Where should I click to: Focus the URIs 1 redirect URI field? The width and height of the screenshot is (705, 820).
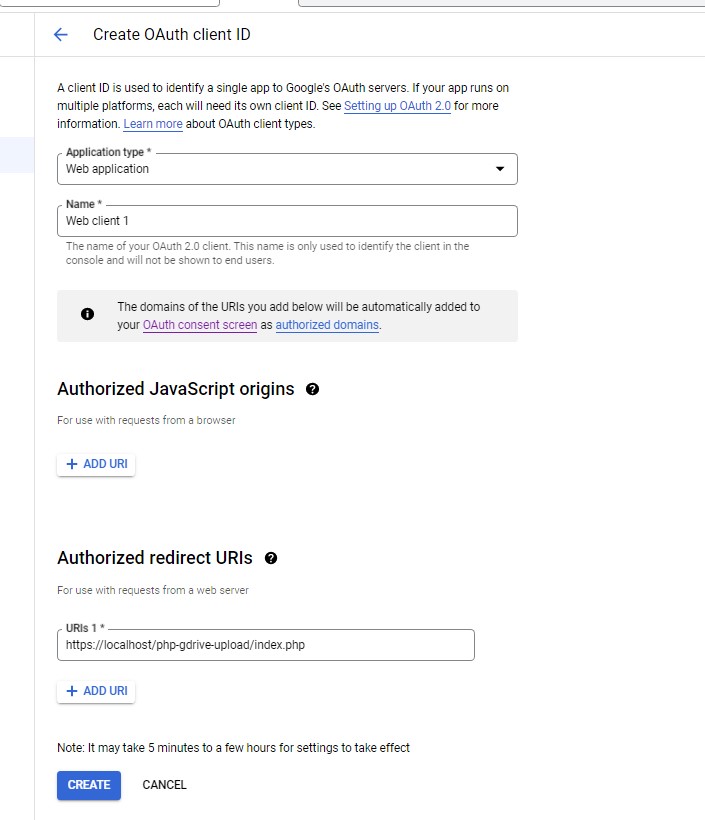[x=266, y=645]
